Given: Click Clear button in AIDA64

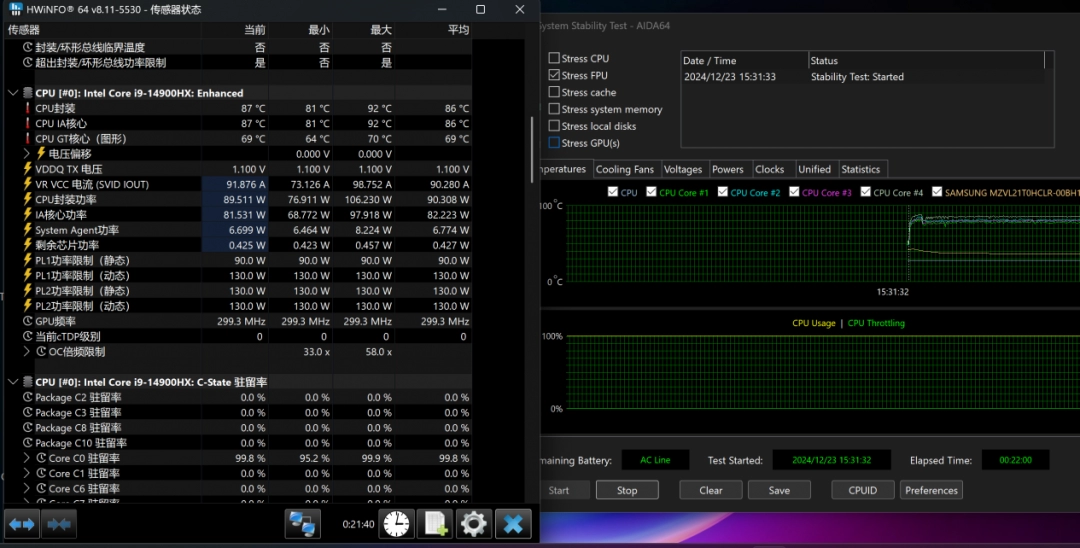Looking at the screenshot, I should click(x=711, y=490).
